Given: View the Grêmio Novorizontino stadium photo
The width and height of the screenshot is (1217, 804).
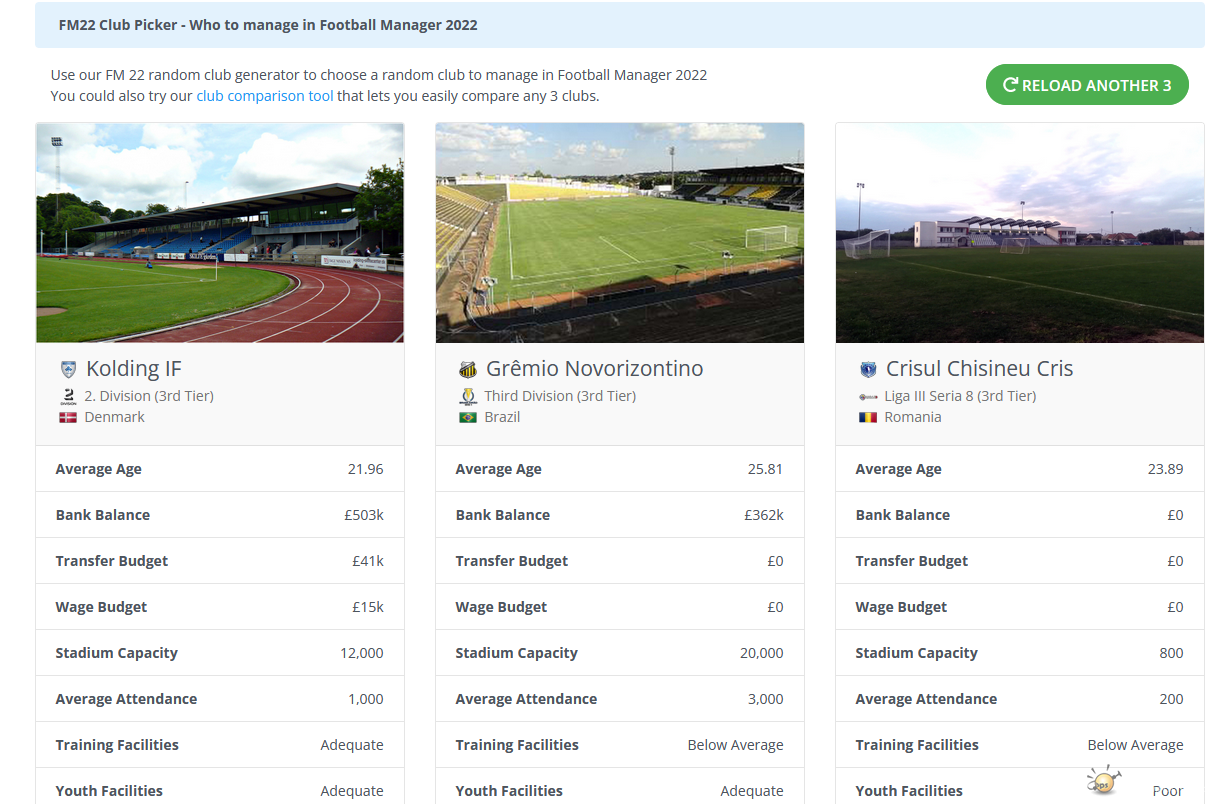Looking at the screenshot, I should click(620, 233).
